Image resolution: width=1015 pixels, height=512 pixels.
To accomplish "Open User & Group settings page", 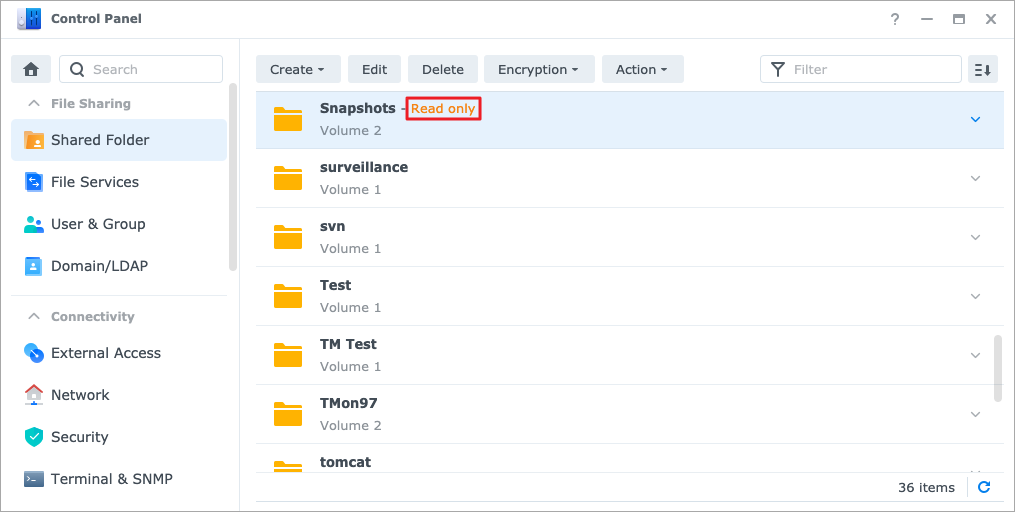I will [x=119, y=224].
